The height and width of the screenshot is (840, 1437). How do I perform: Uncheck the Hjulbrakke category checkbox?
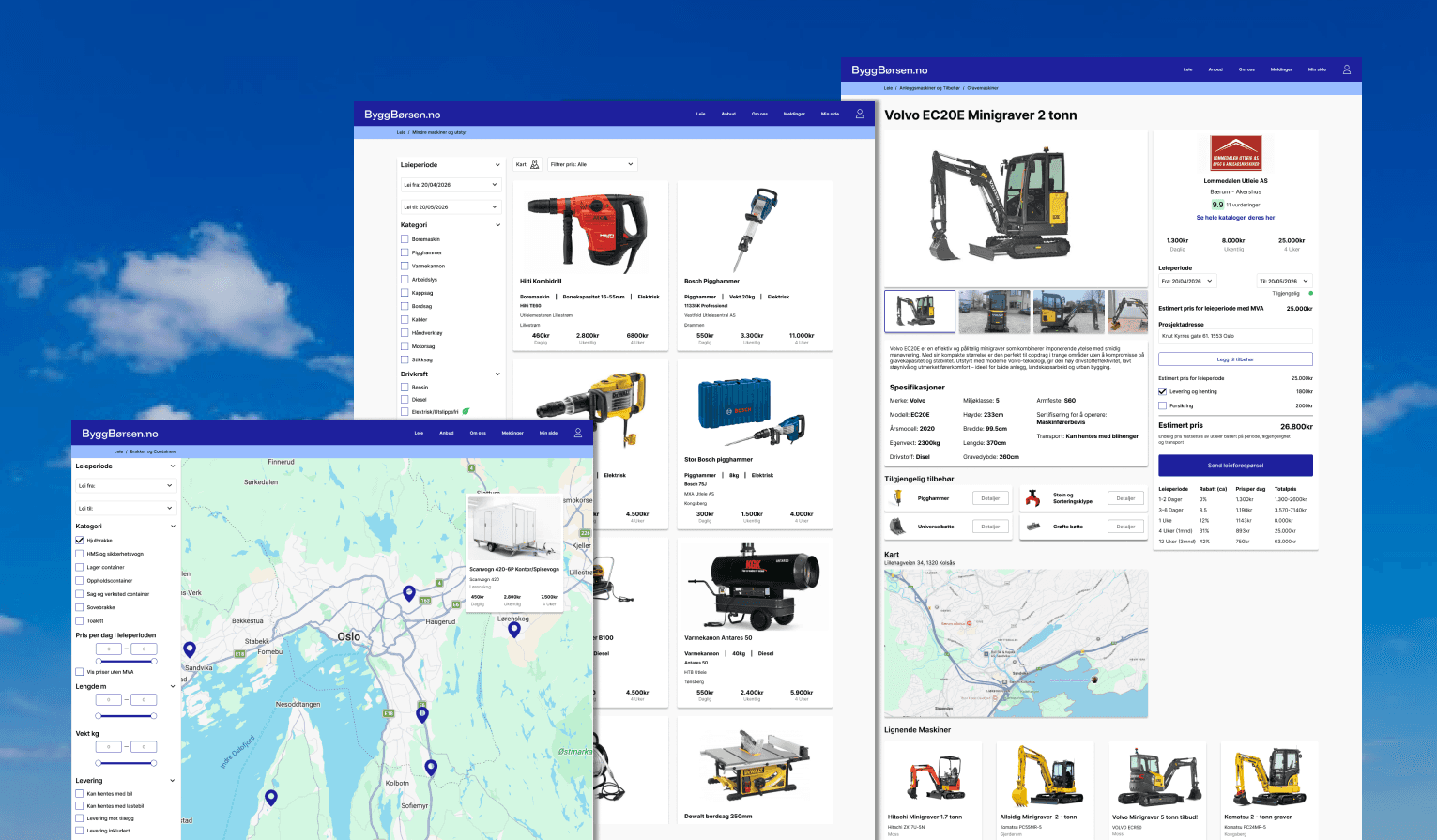[x=80, y=541]
